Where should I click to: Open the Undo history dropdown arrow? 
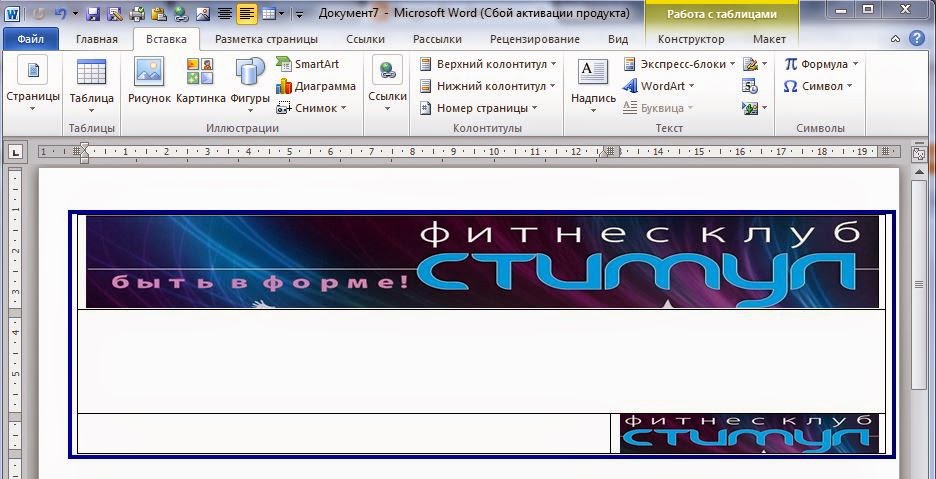pos(75,13)
